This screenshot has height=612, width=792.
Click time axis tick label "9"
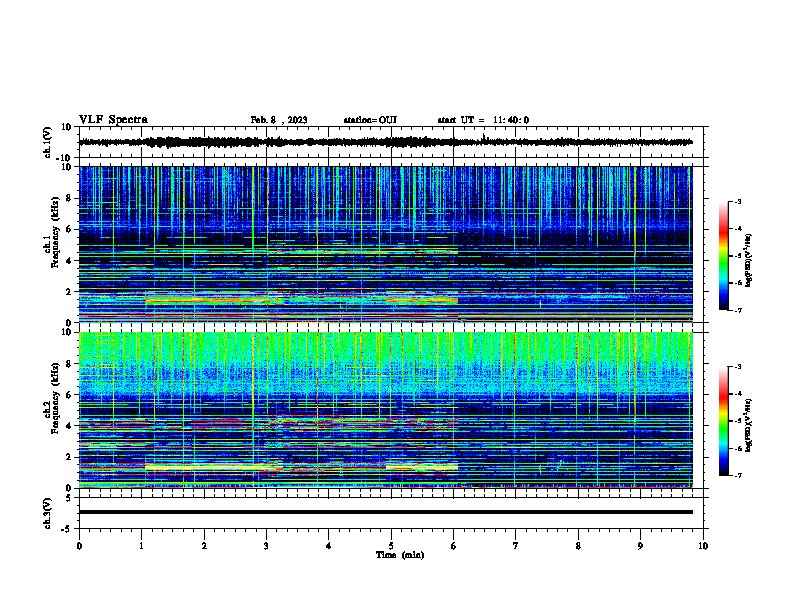click(x=640, y=546)
